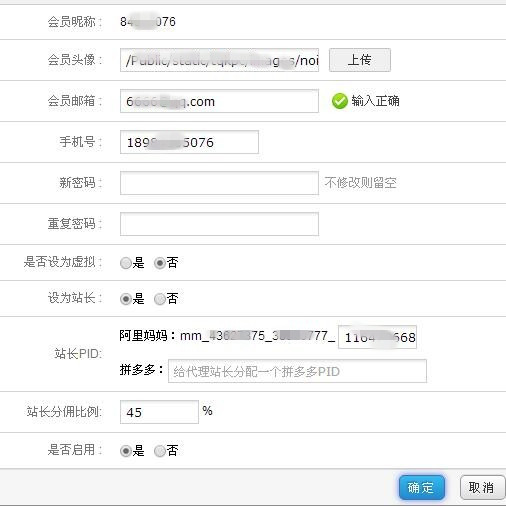Confirm the form with 确定 button
Image resolution: width=506 pixels, height=506 pixels.
pos(421,488)
